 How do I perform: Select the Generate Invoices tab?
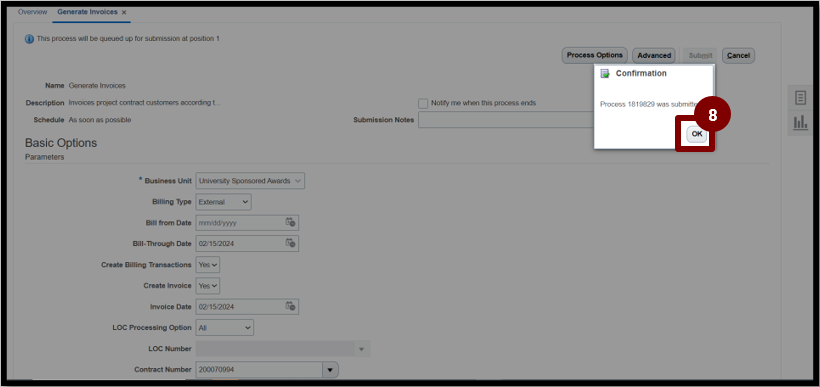(x=87, y=12)
